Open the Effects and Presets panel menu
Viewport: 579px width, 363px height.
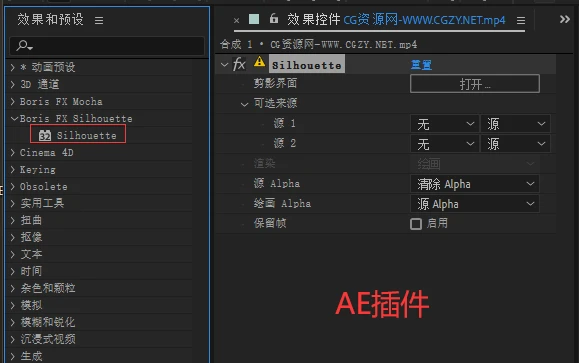click(x=99, y=20)
